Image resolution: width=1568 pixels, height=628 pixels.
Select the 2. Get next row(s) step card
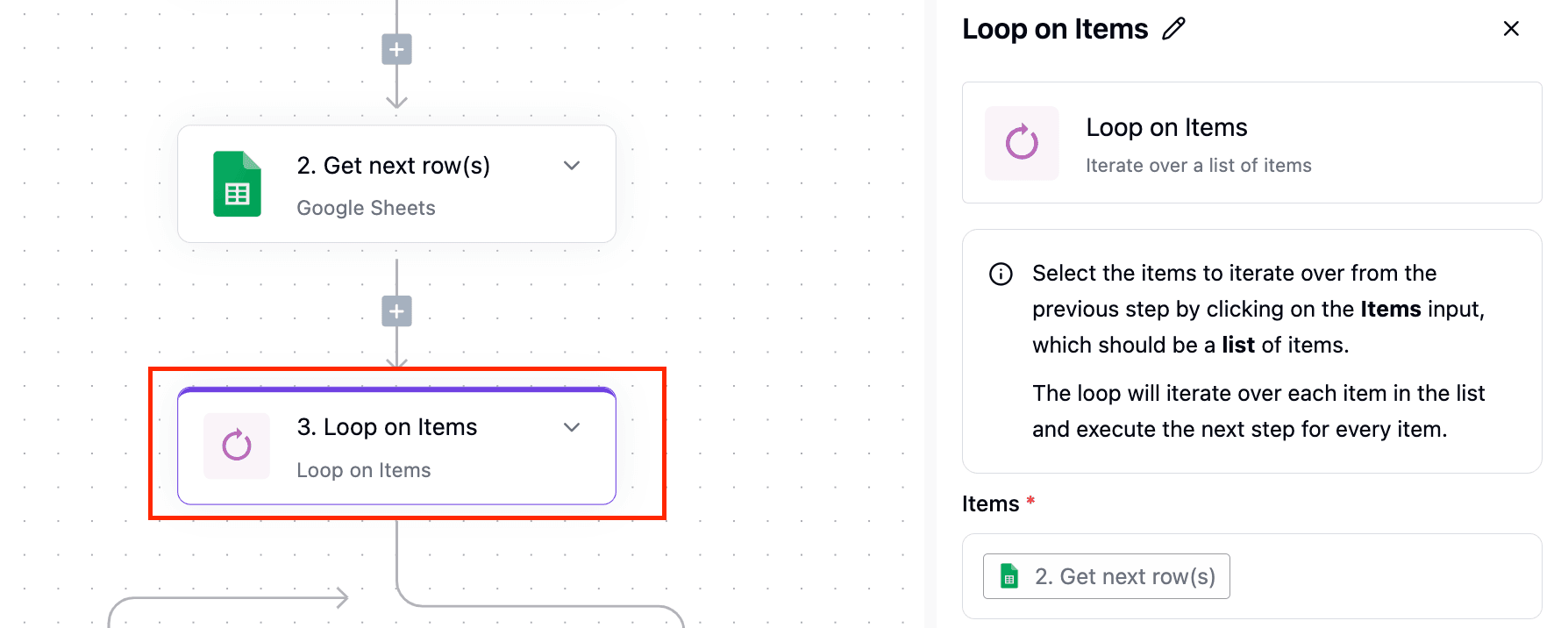(396, 184)
